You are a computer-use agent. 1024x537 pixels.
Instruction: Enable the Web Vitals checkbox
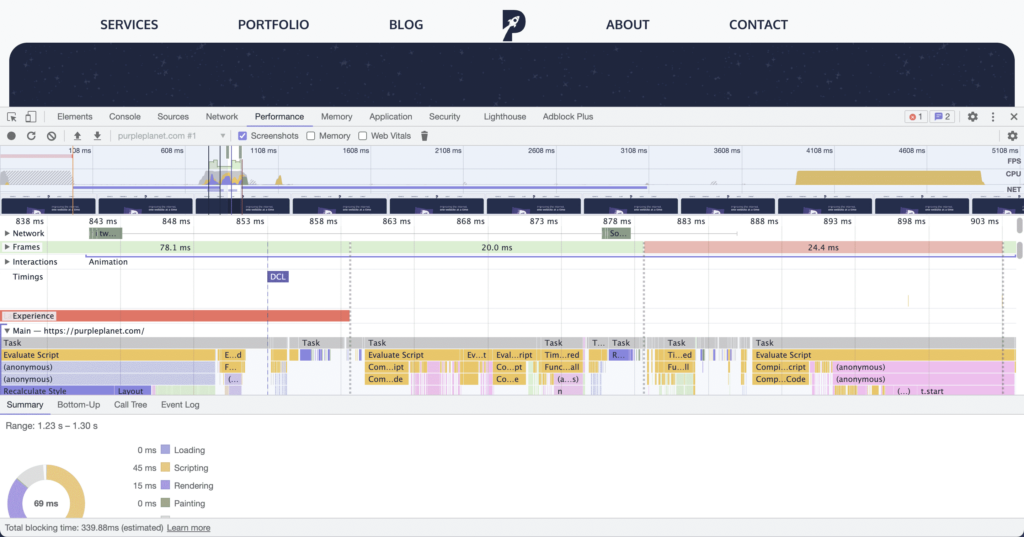pyautogui.click(x=364, y=136)
